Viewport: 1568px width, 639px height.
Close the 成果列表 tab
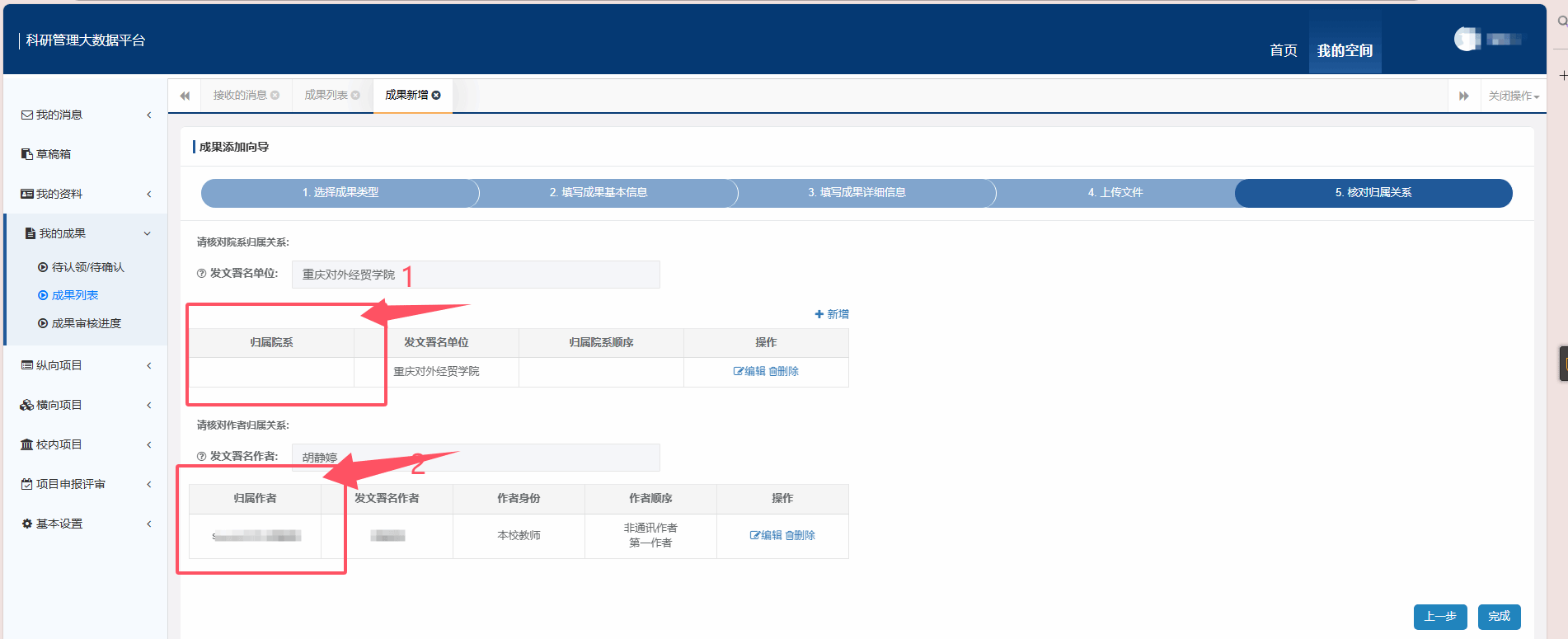(x=355, y=96)
